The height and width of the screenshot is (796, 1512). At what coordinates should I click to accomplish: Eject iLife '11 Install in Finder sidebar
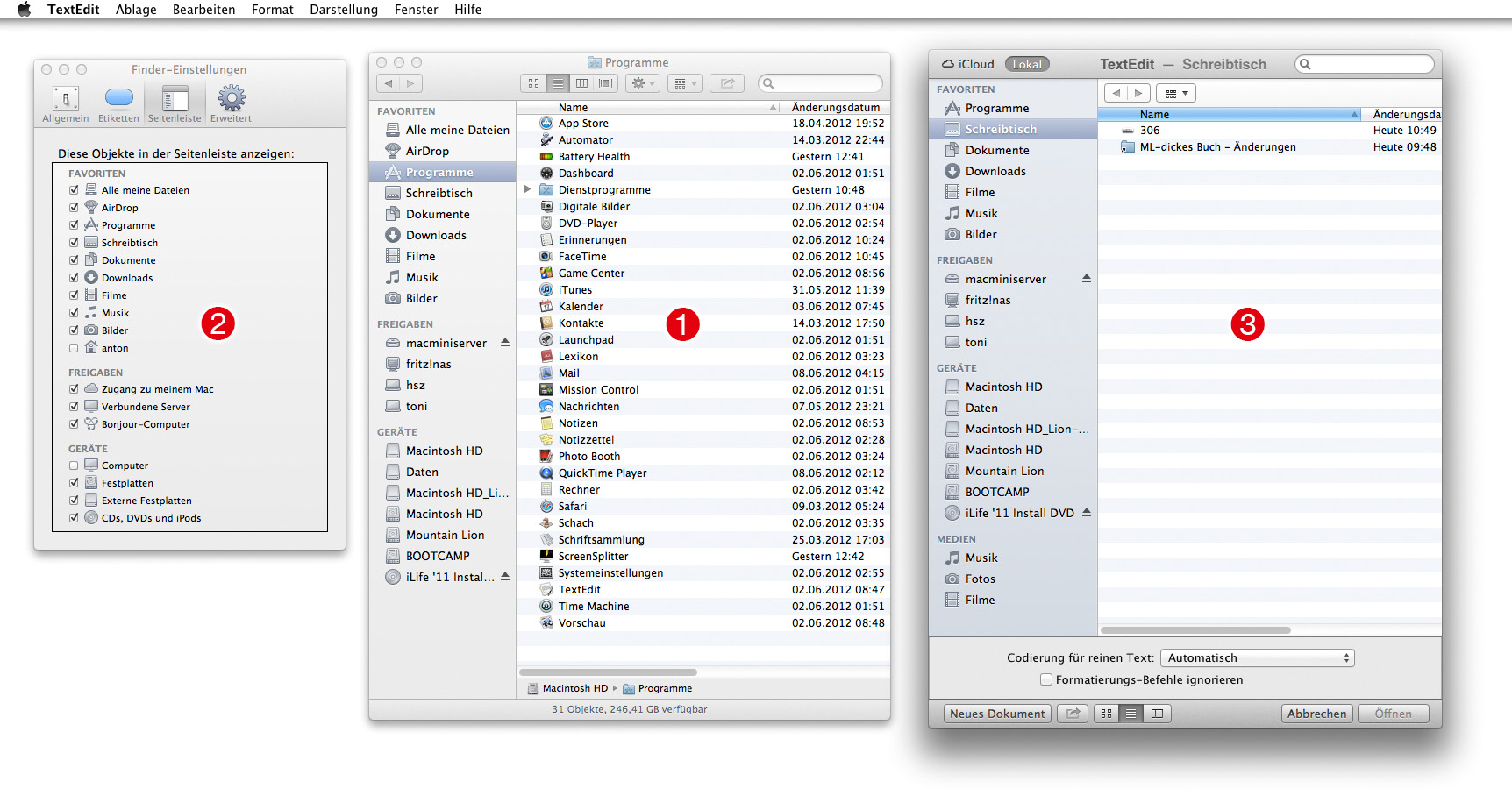coord(505,577)
